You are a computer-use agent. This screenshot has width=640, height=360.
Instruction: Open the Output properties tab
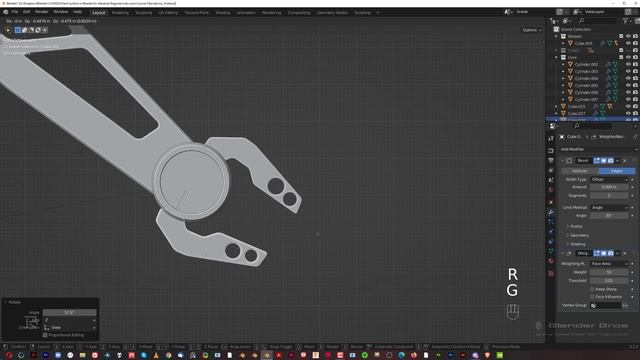click(551, 160)
